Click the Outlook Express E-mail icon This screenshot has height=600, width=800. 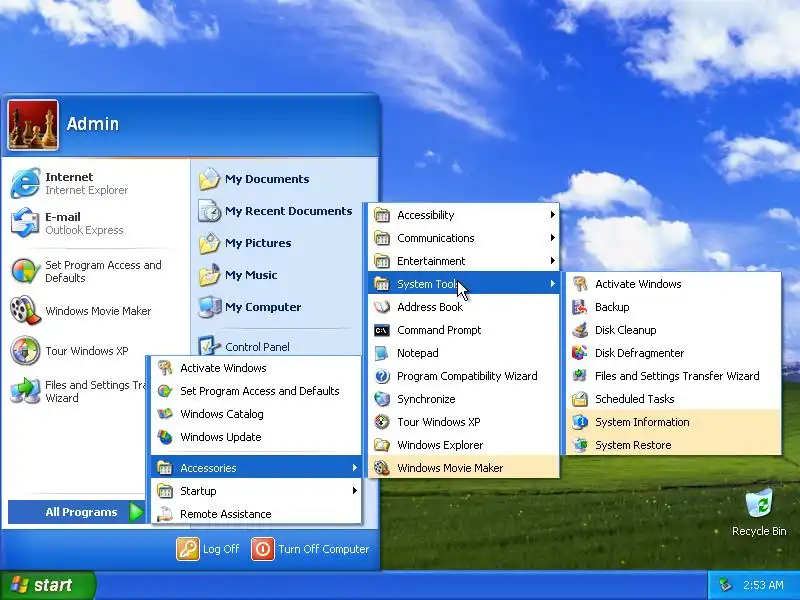pyautogui.click(x=25, y=223)
